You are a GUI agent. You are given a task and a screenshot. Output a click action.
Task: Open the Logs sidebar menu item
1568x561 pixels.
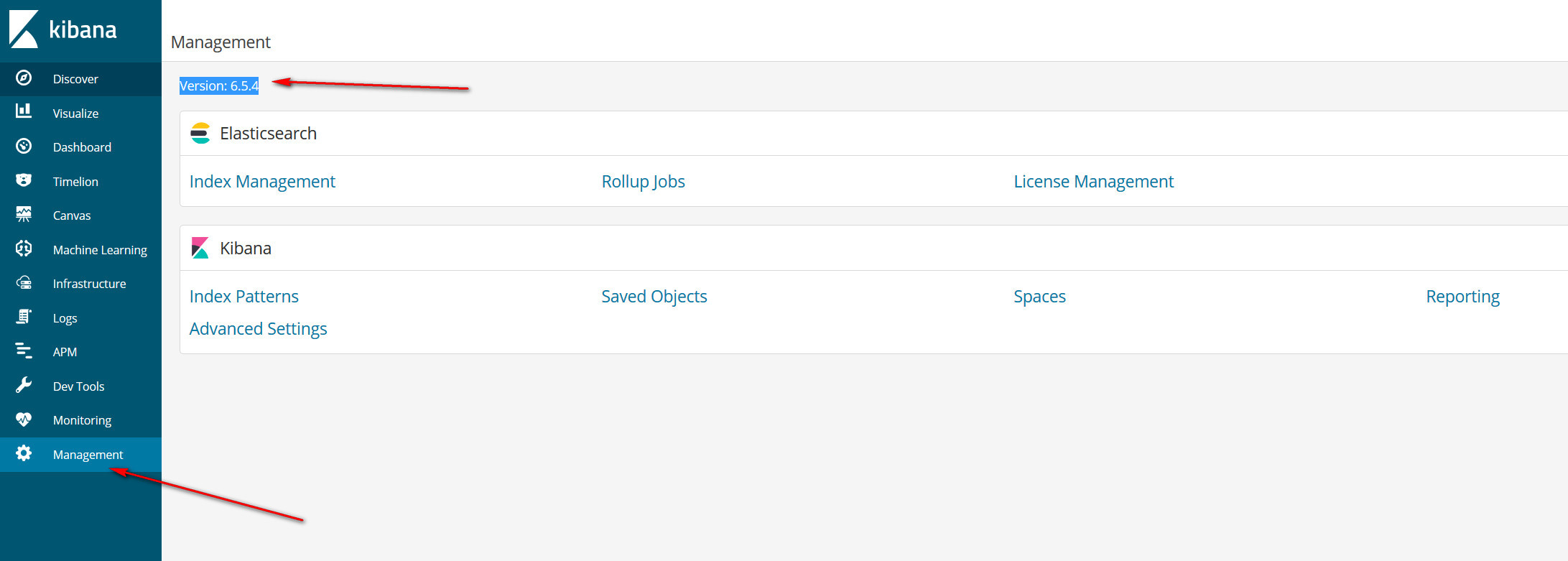[65, 318]
